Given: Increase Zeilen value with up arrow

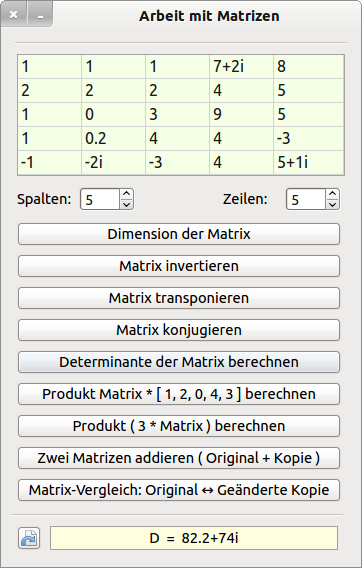Looking at the screenshot, I should (332, 194).
